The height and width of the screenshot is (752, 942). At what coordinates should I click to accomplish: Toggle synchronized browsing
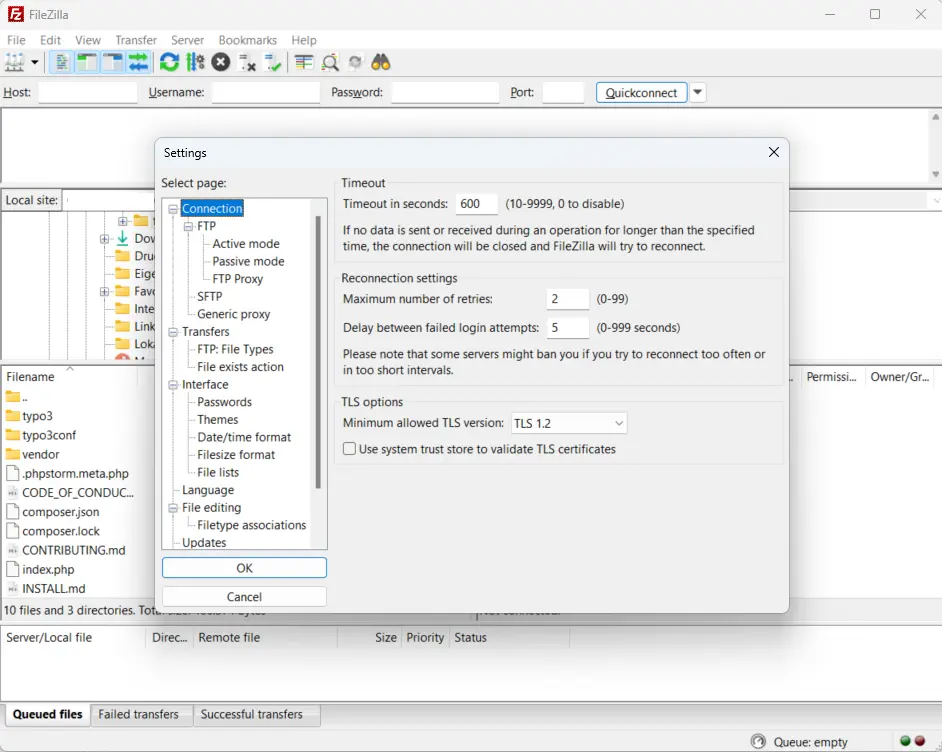click(x=353, y=62)
